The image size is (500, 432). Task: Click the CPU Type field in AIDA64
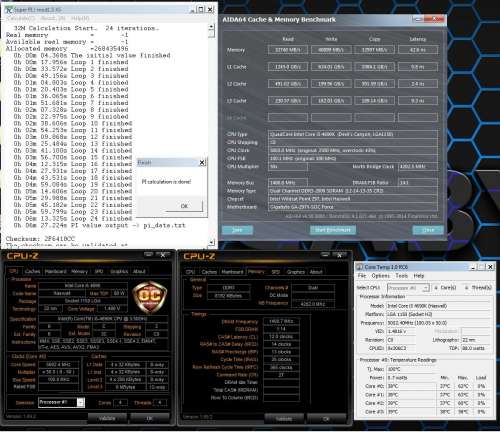(353, 134)
